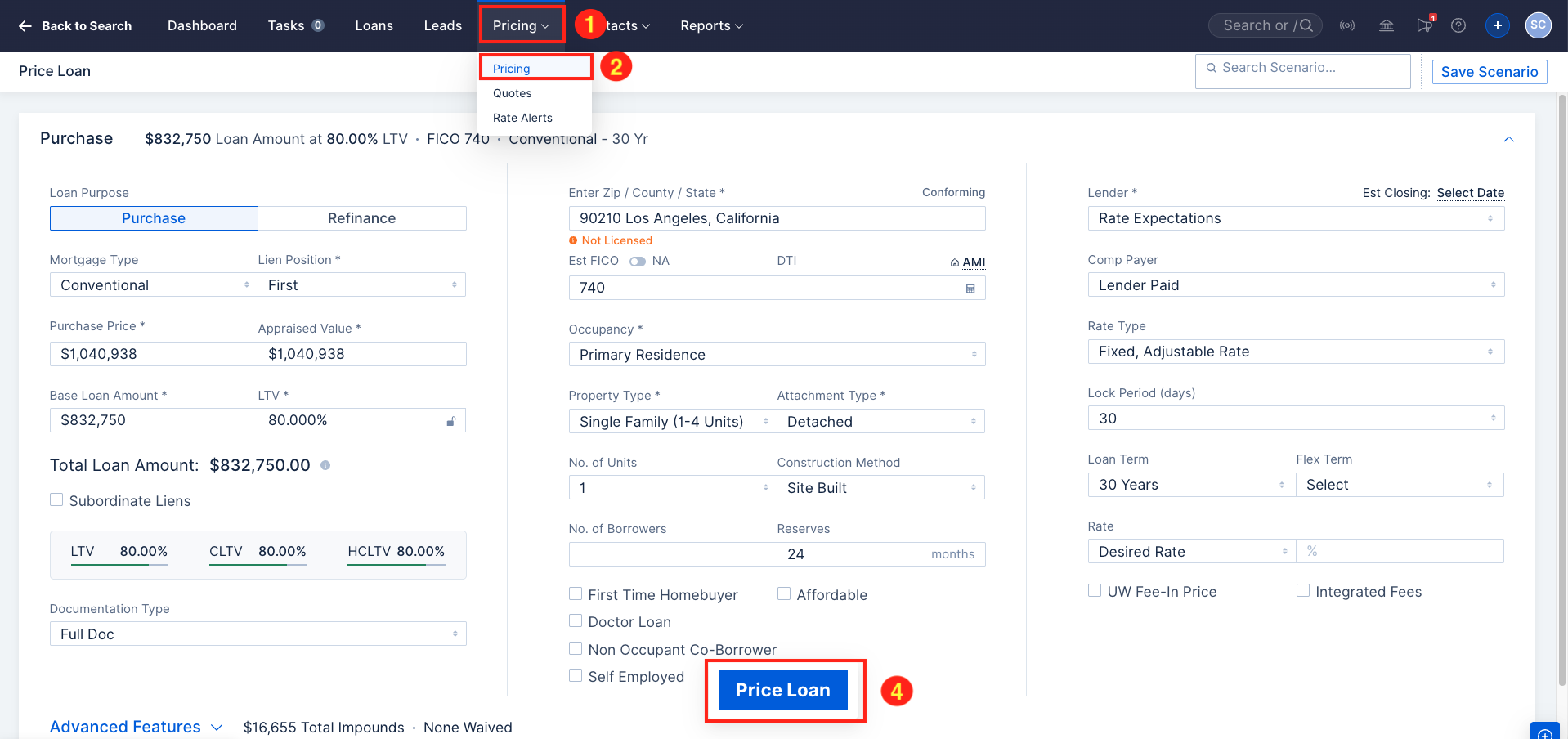Open the SC user avatar menu
Viewport: 1568px width, 739px height.
pos(1538,25)
